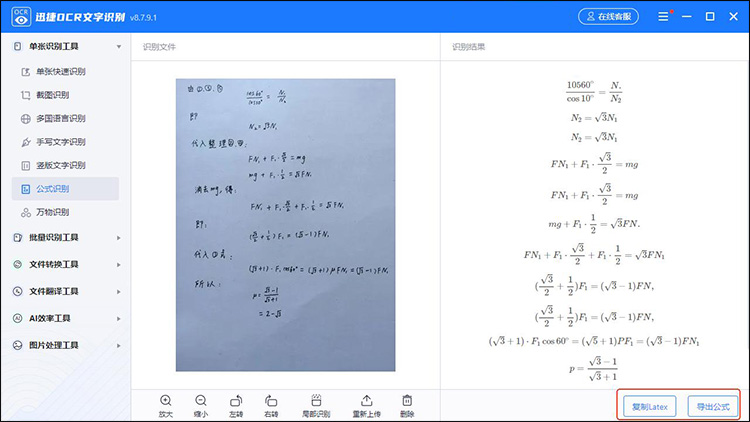This screenshot has height=422, width=750.
Task: Click the 识别文件 panel heading
Action: (x=159, y=47)
